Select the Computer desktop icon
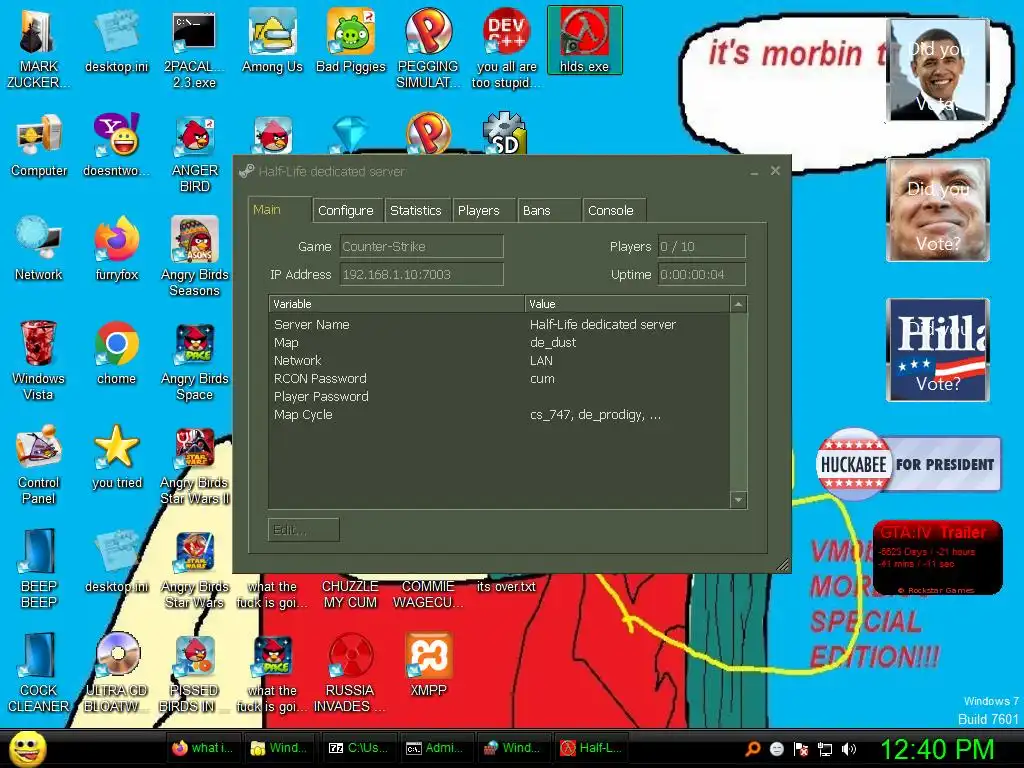Screen dimensions: 1024x768 [39, 146]
